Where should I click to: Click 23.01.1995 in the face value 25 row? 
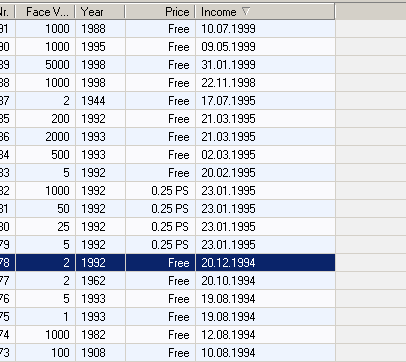pos(228,227)
